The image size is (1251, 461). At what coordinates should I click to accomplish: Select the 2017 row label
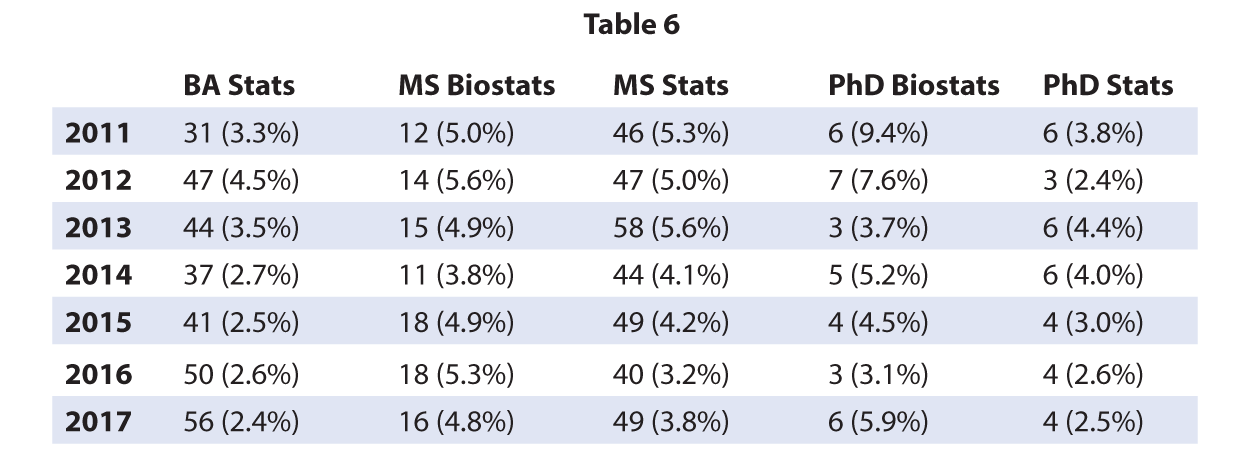point(98,422)
